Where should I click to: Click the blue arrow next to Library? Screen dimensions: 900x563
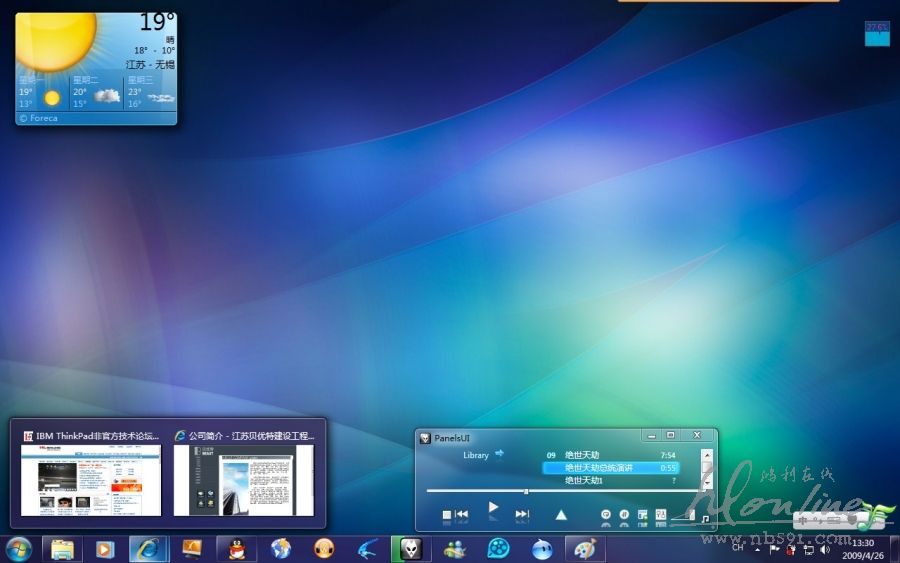(x=499, y=454)
